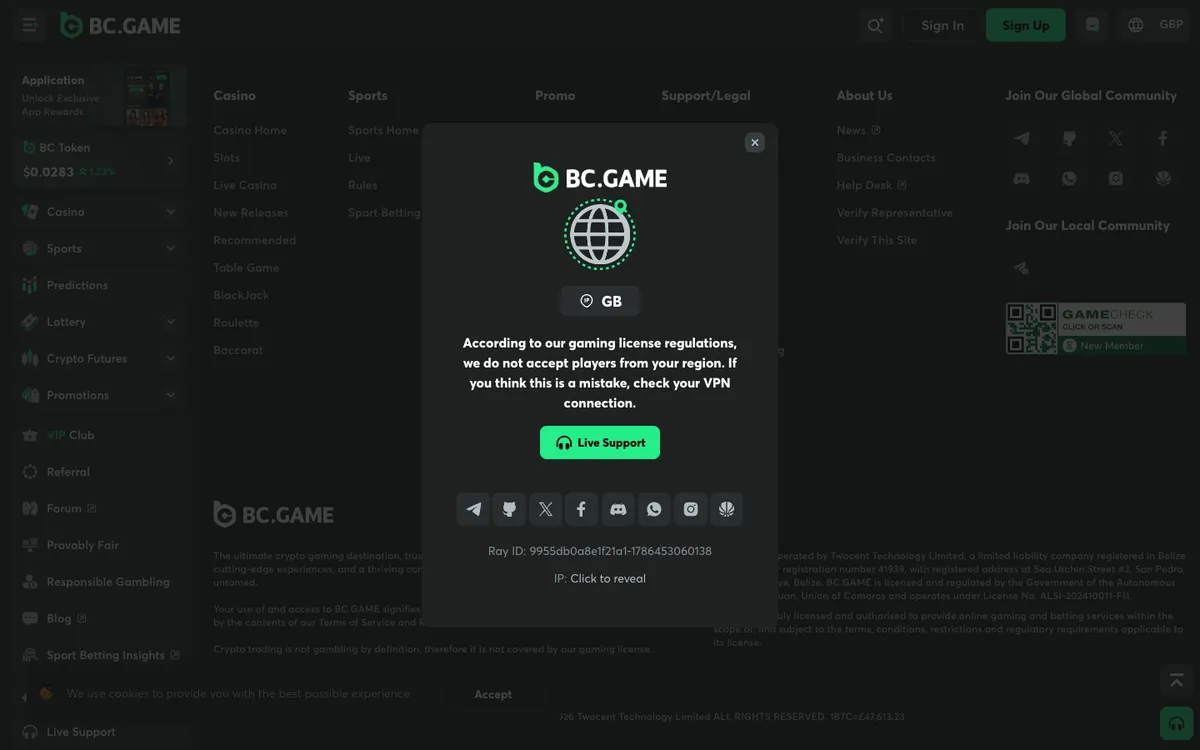Open Verify This Site link
The image size is (1200, 750).
tap(877, 240)
